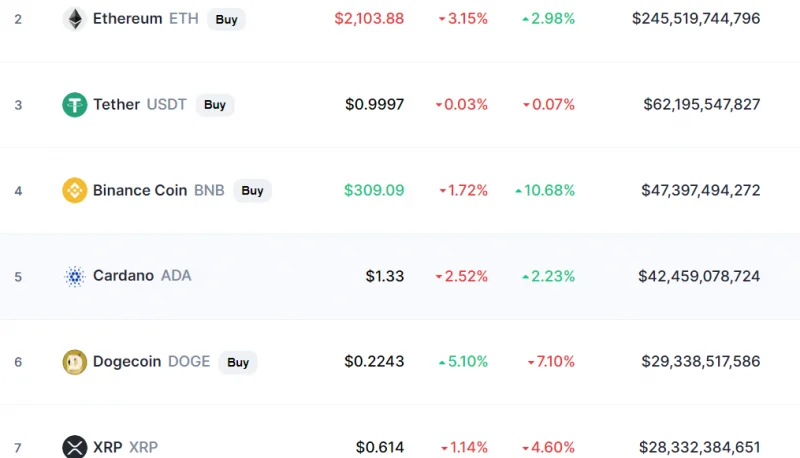Click the Buy button beside Tether USDT
The height and width of the screenshot is (458, 800).
coord(215,105)
